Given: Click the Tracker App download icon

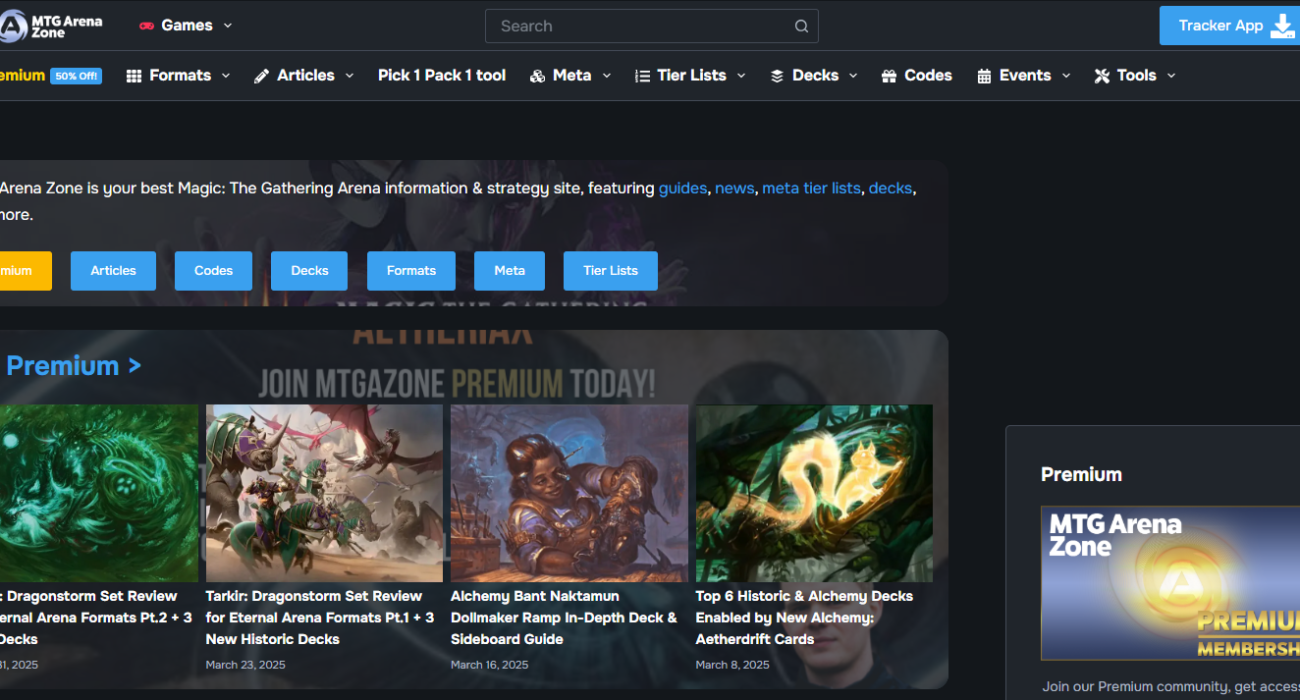Looking at the screenshot, I should click(1282, 26).
